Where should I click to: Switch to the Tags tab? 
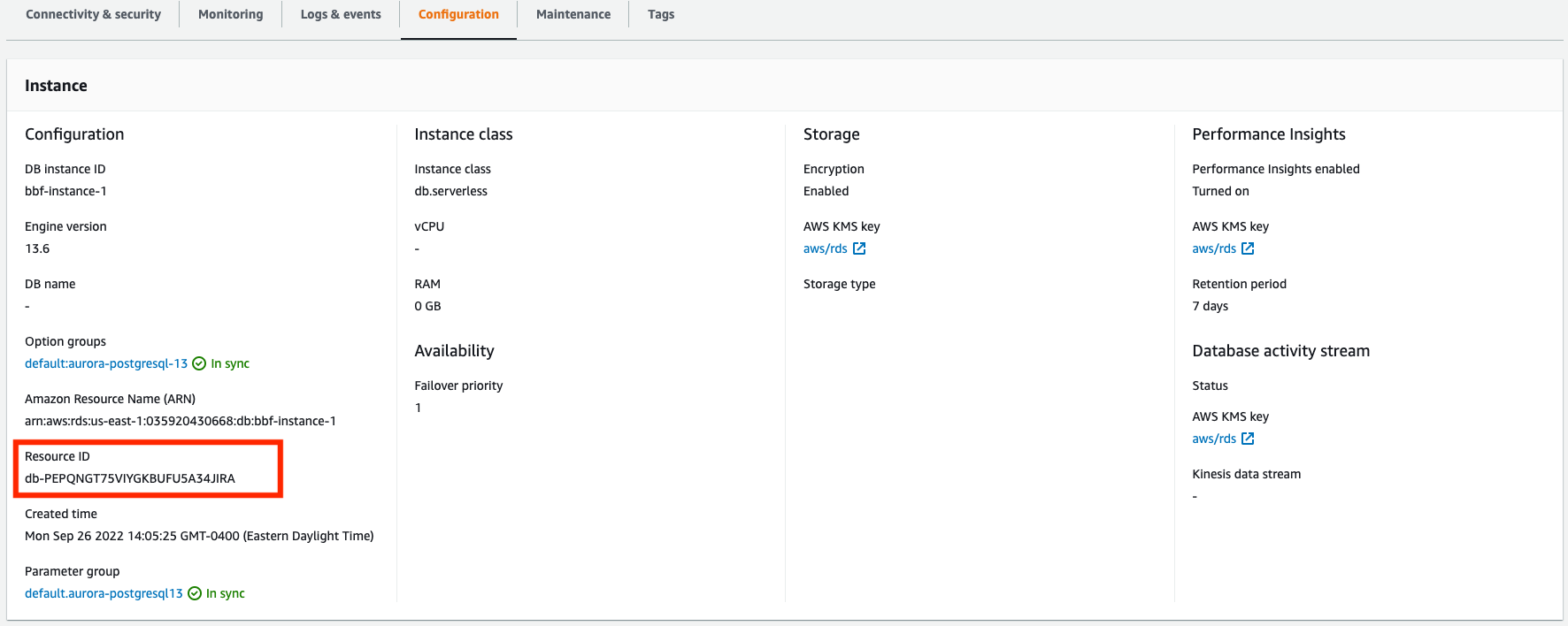pos(661,14)
